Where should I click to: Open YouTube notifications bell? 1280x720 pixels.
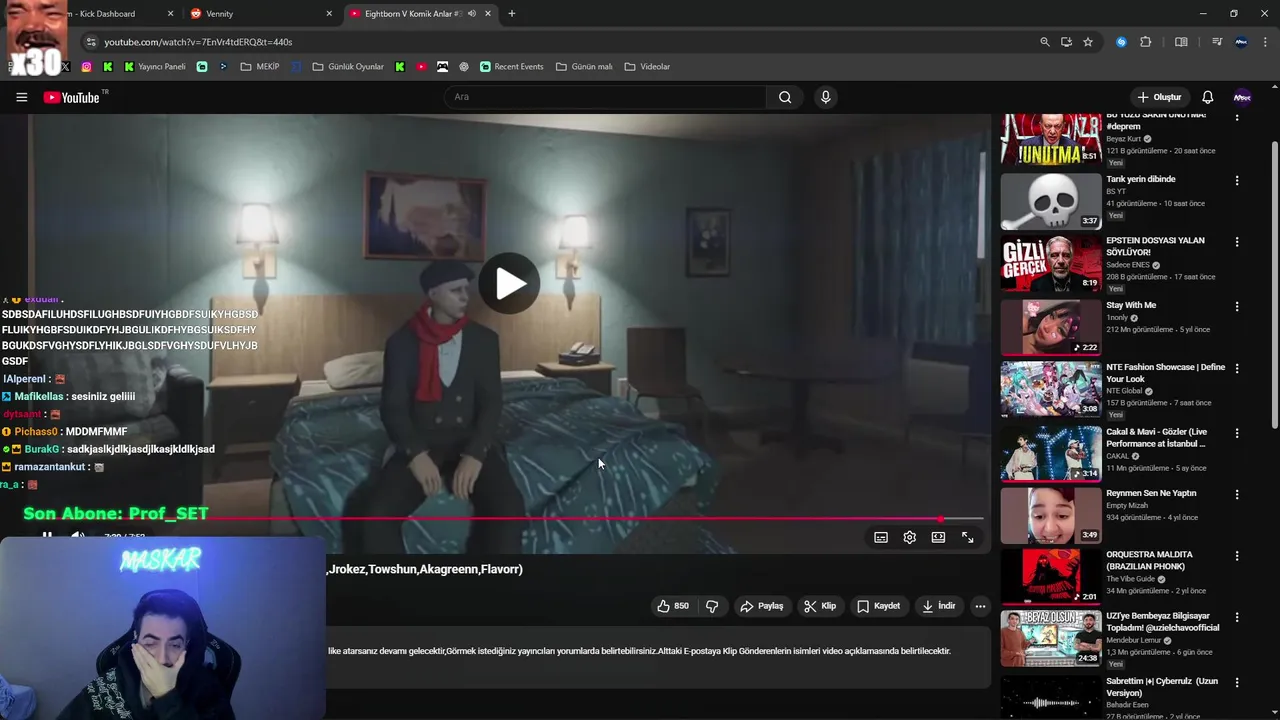coord(1207,97)
